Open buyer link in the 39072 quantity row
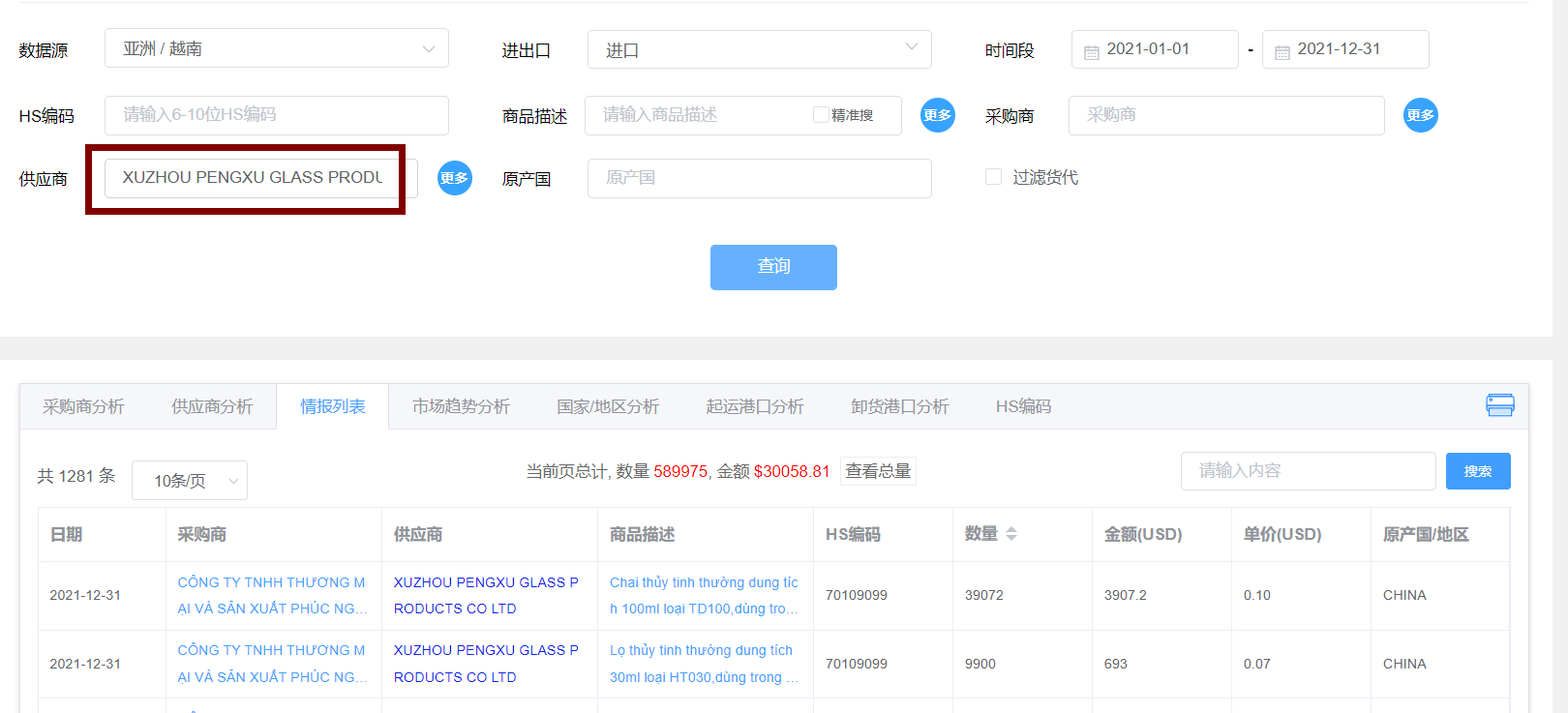Image resolution: width=1568 pixels, height=713 pixels. coord(273,595)
